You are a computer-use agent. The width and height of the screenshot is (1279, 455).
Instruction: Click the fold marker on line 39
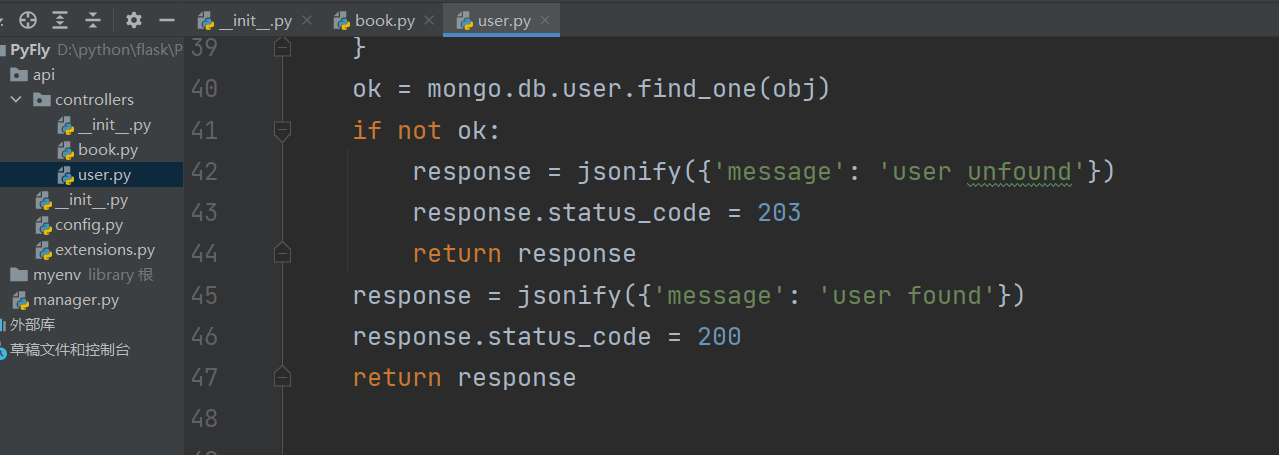(282, 48)
